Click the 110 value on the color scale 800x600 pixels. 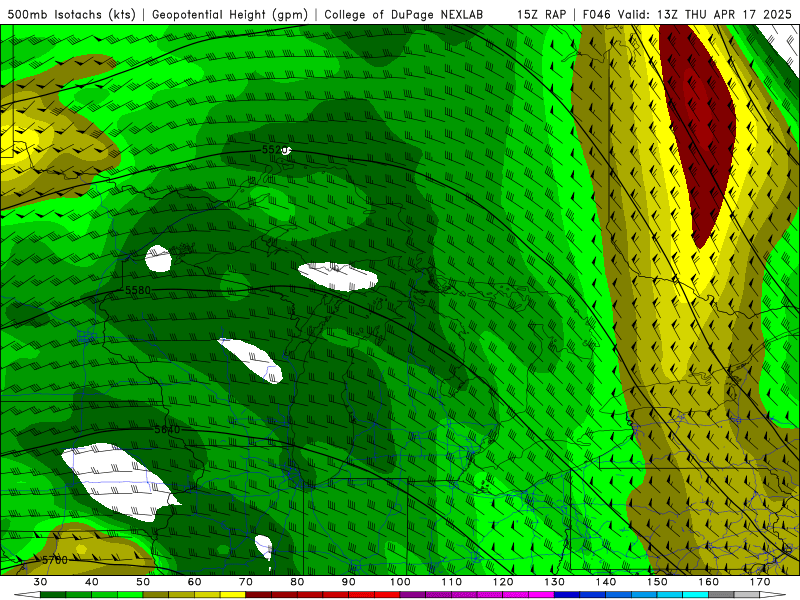(x=452, y=582)
